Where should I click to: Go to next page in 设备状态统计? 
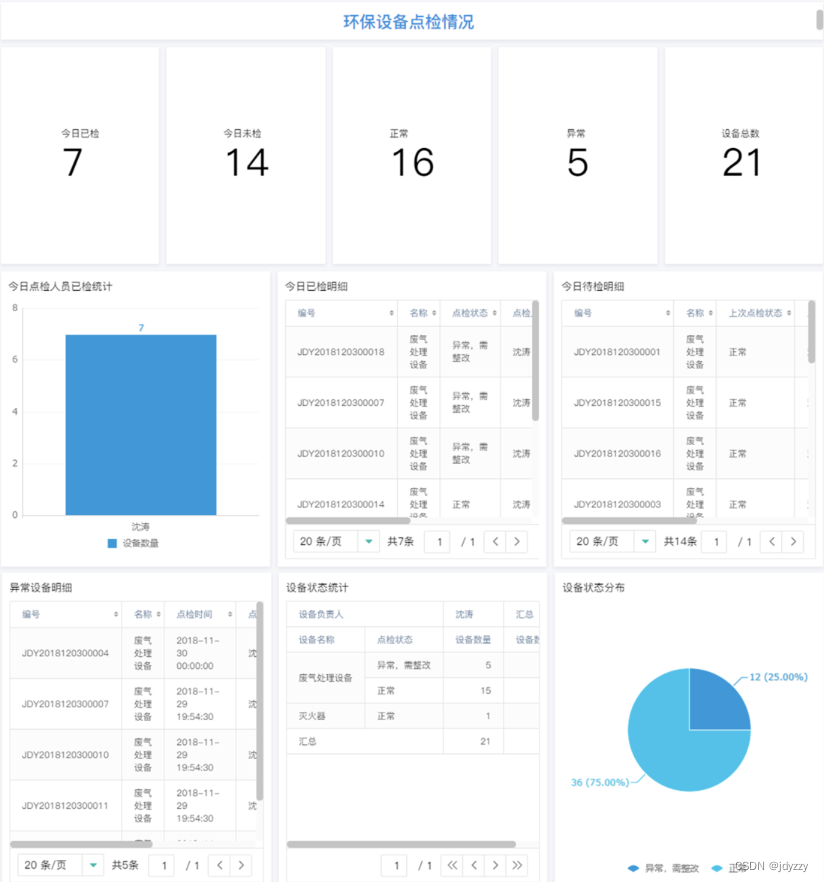pos(496,865)
